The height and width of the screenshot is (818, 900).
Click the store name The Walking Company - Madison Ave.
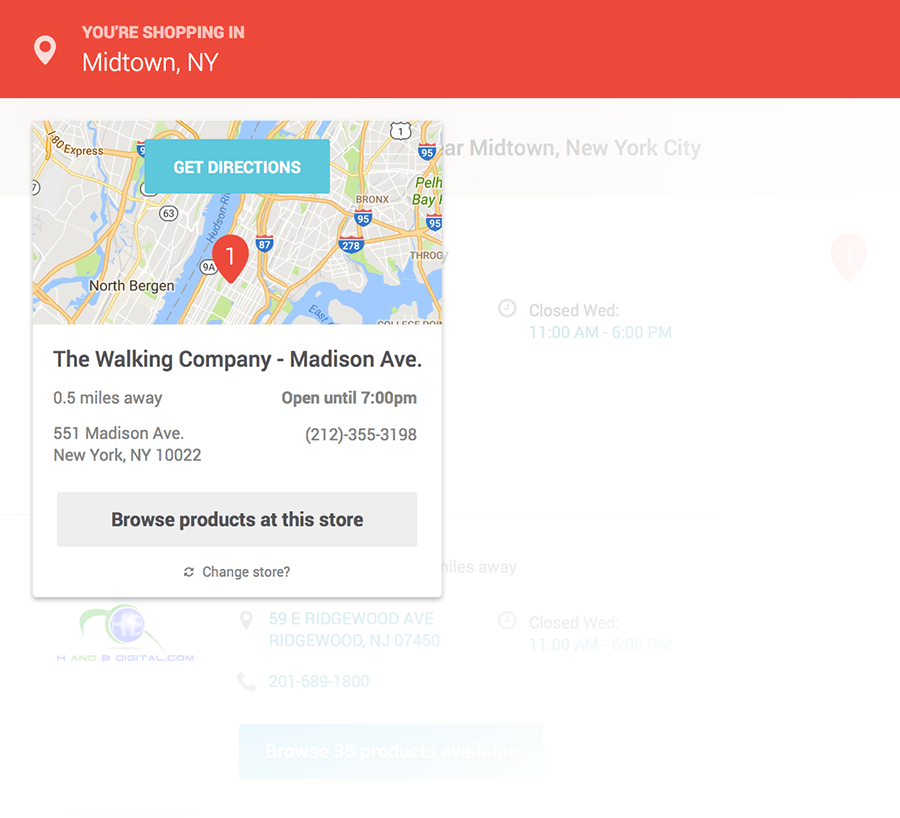point(238,359)
